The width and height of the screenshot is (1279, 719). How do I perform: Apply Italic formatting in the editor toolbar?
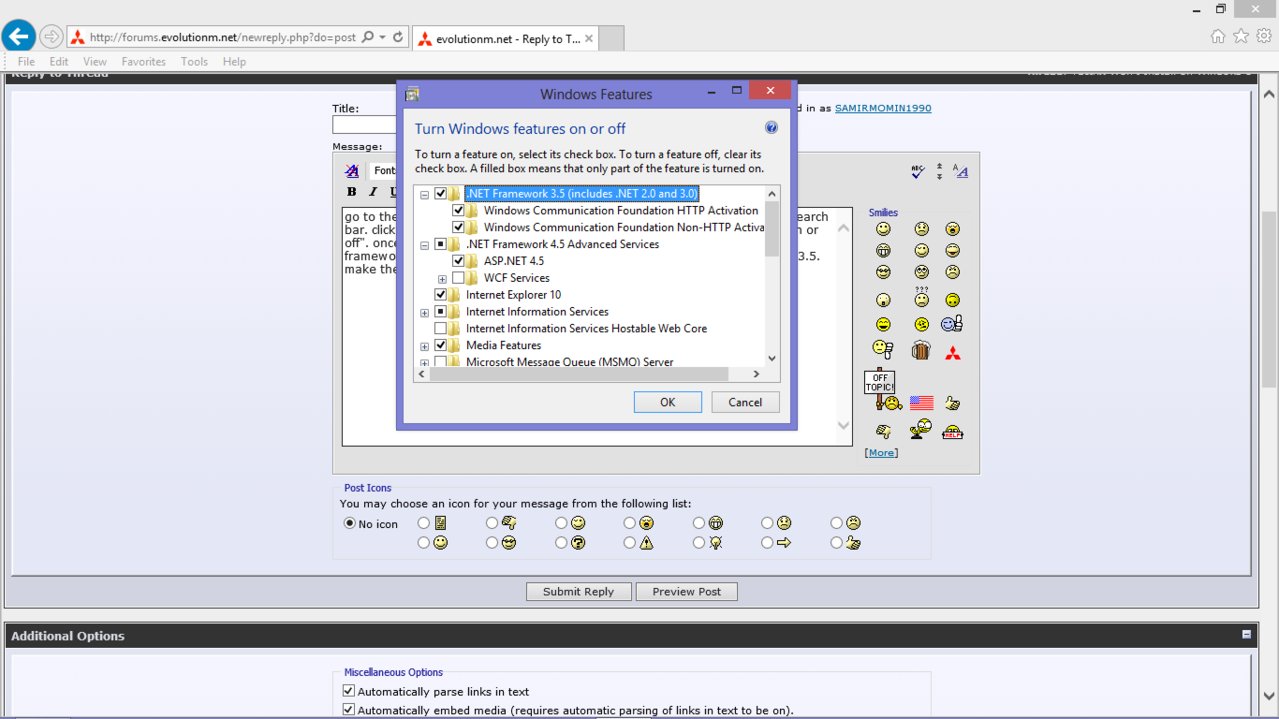tap(372, 192)
